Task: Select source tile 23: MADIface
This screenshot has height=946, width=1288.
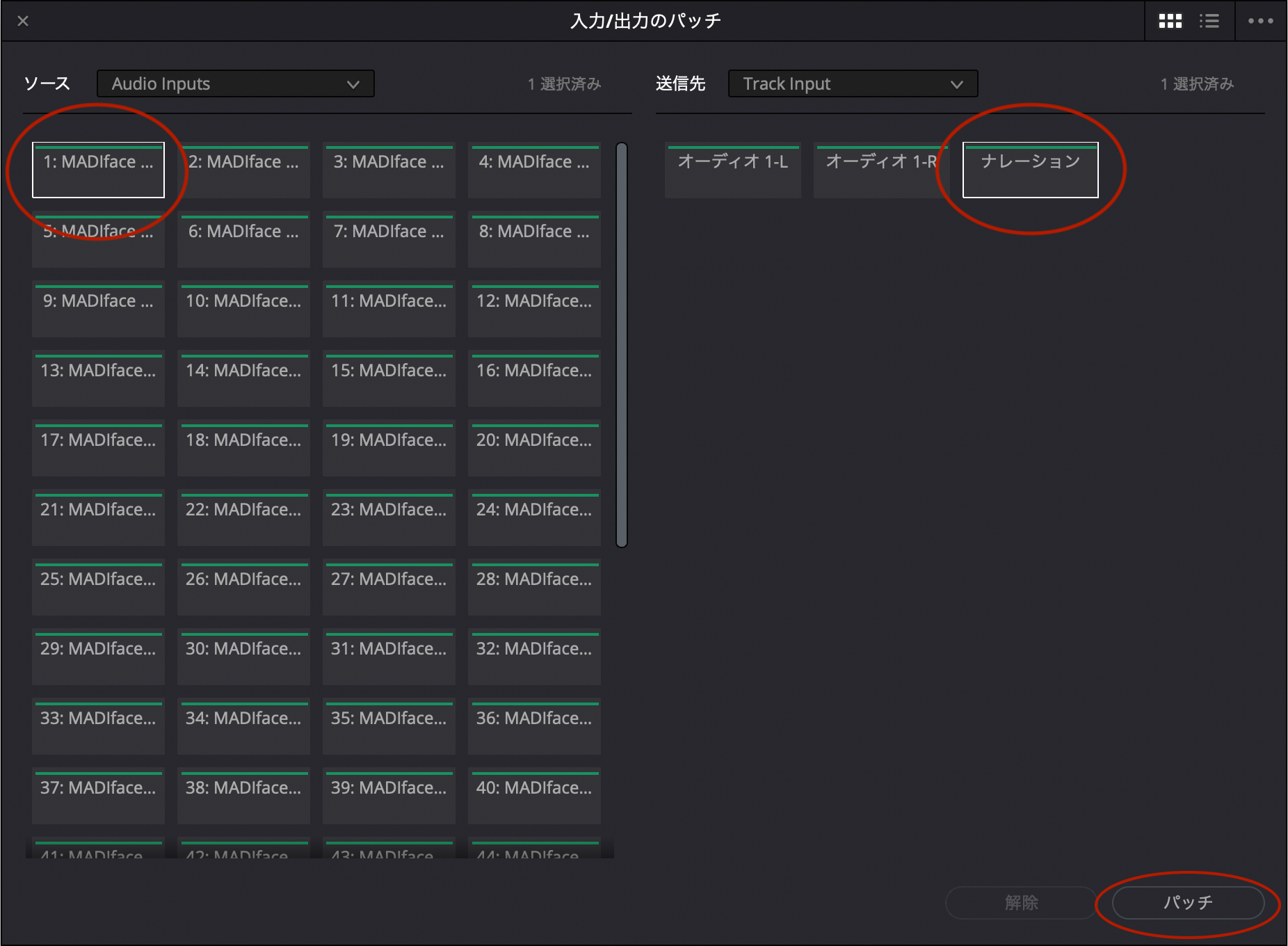Action: 389,518
